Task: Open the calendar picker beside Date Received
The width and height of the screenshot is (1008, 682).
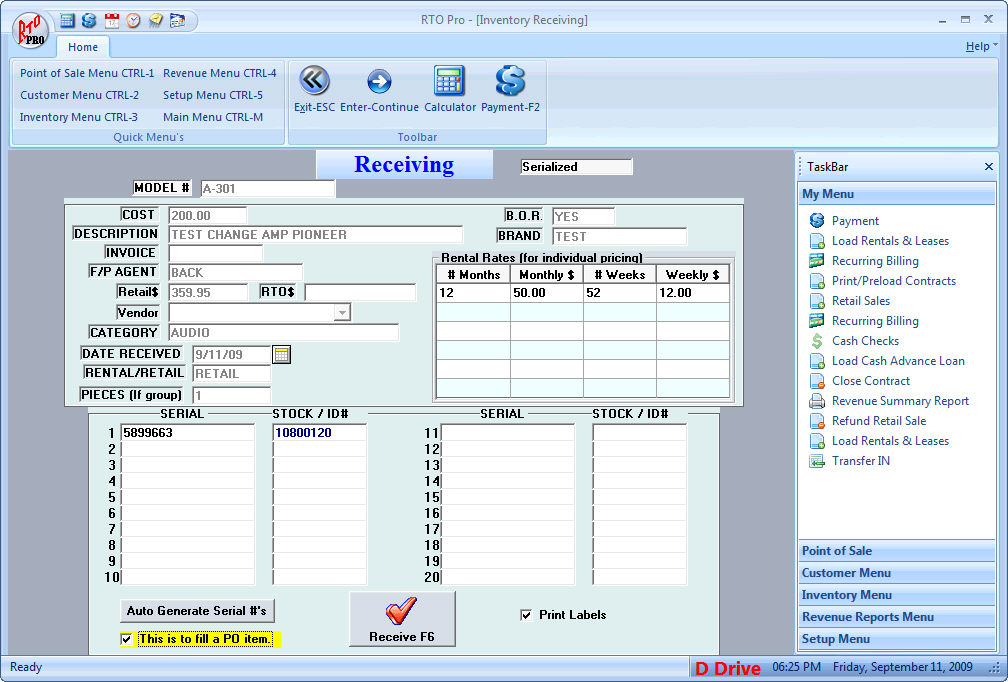Action: pos(281,354)
